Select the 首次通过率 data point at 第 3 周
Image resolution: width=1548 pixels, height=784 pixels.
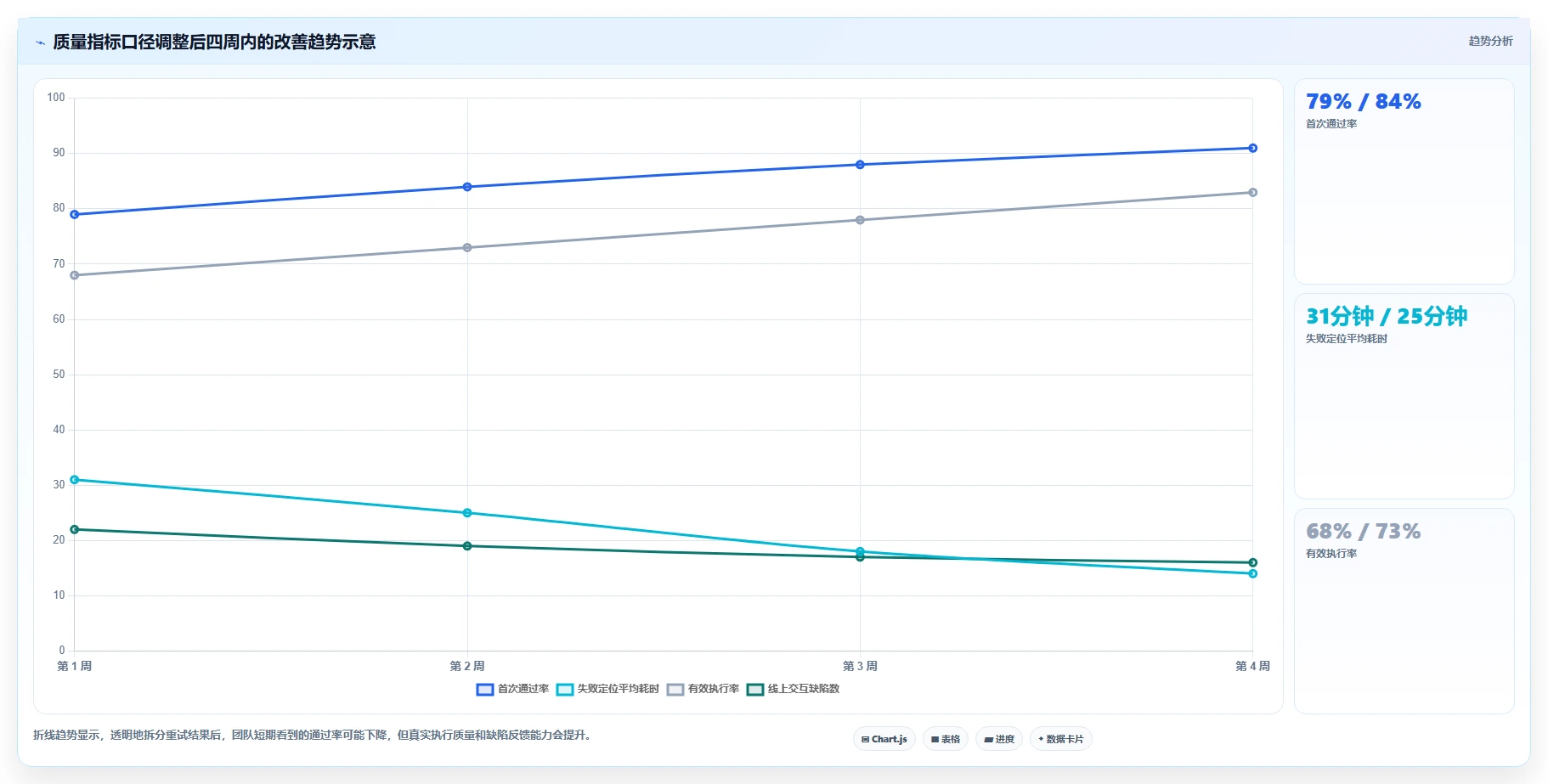860,165
